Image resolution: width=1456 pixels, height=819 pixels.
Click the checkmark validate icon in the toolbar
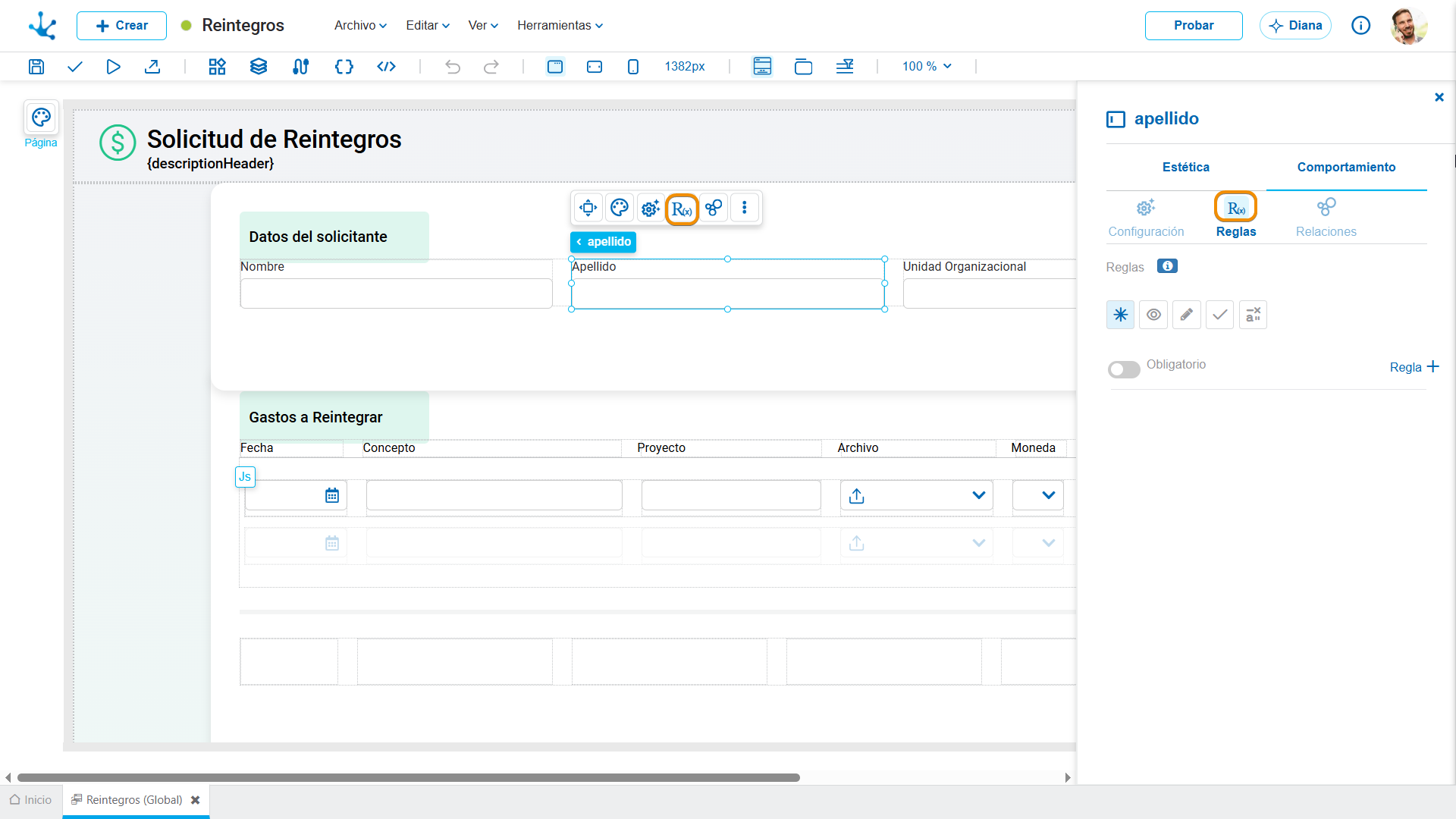click(x=74, y=67)
